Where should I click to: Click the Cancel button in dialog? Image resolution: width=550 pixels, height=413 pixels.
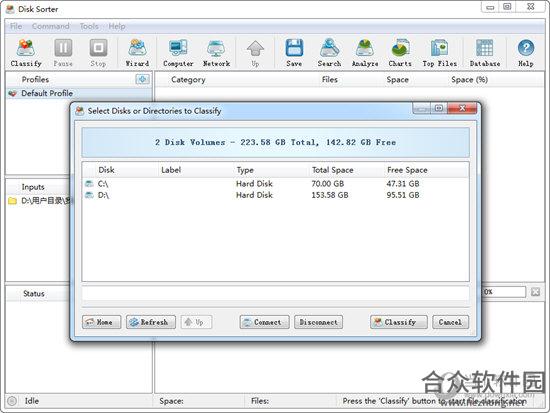[450, 322]
